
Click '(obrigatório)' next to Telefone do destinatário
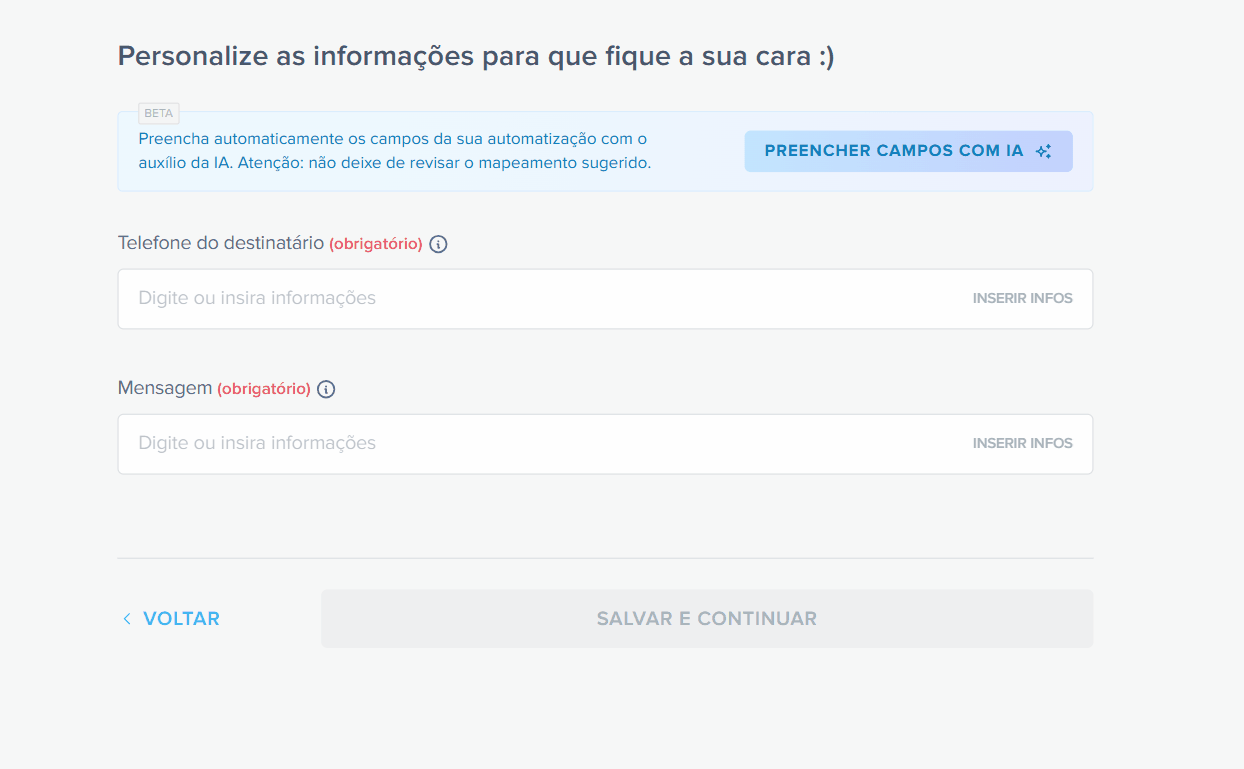(x=376, y=244)
